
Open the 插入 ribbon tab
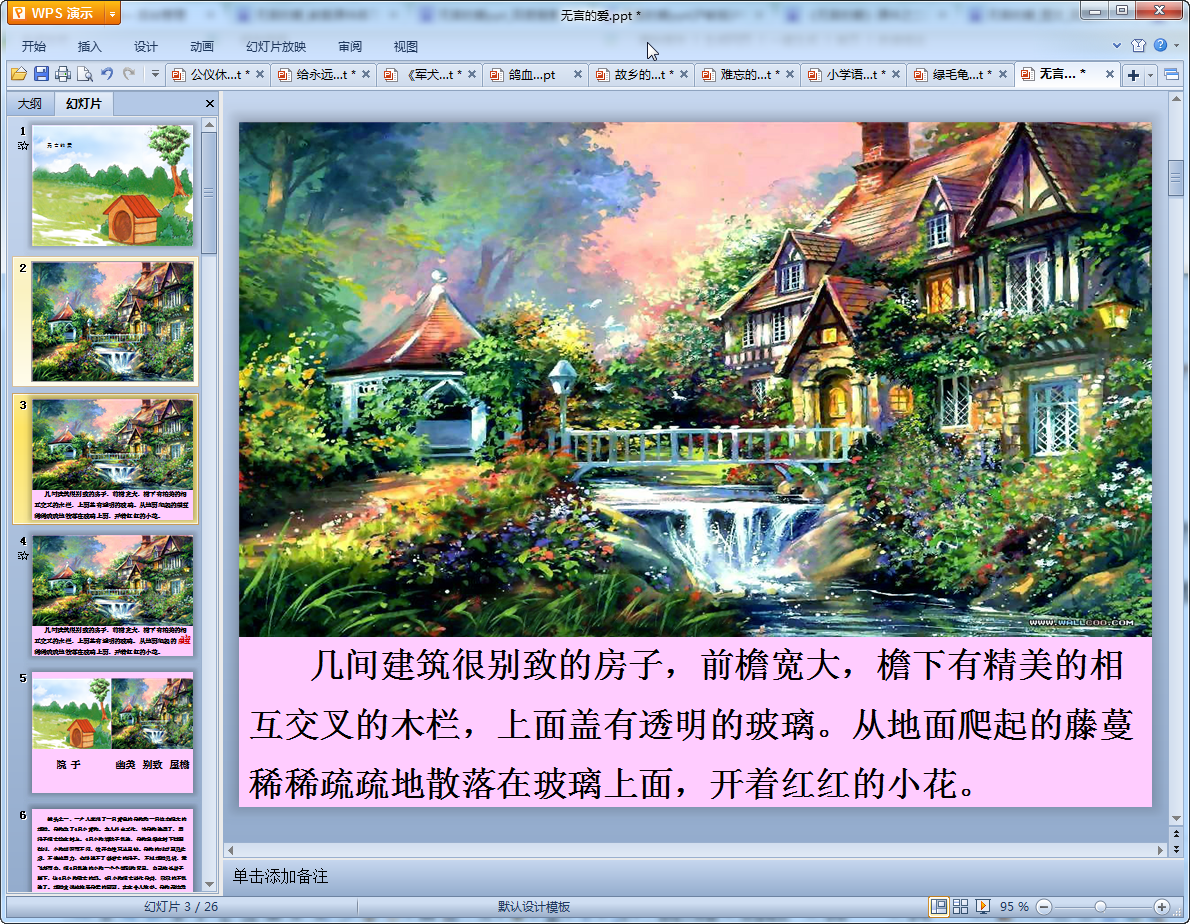click(89, 46)
